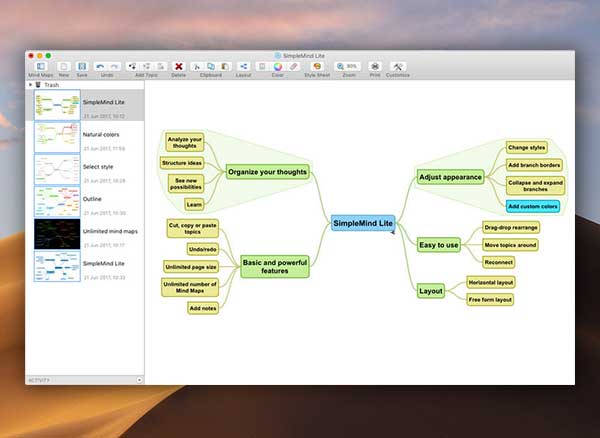Image resolution: width=600 pixels, height=438 pixels.
Task: Select the central SimpleMind Lite topic
Action: pyautogui.click(x=363, y=223)
